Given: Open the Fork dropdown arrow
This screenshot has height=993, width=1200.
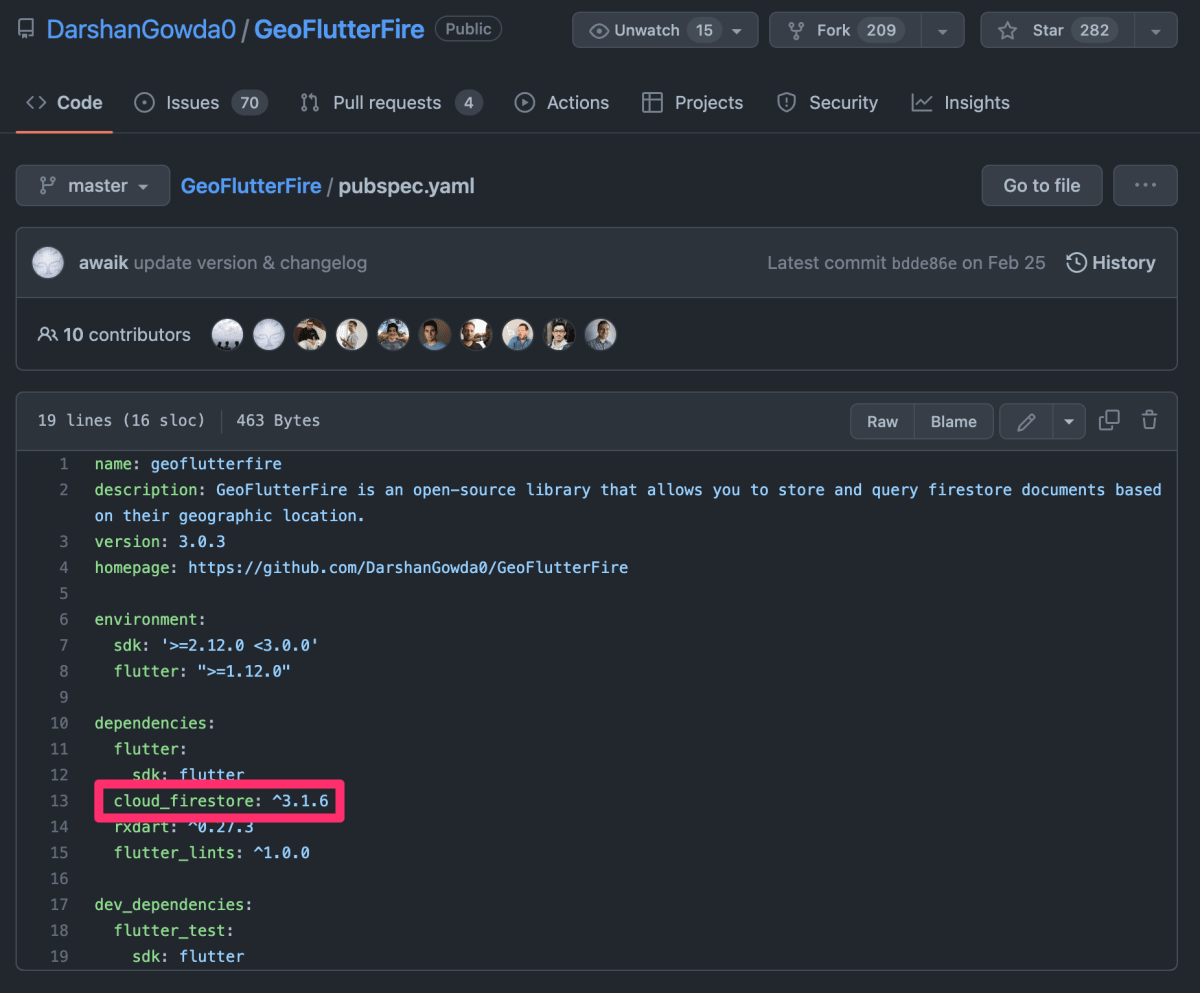Looking at the screenshot, I should (x=942, y=29).
